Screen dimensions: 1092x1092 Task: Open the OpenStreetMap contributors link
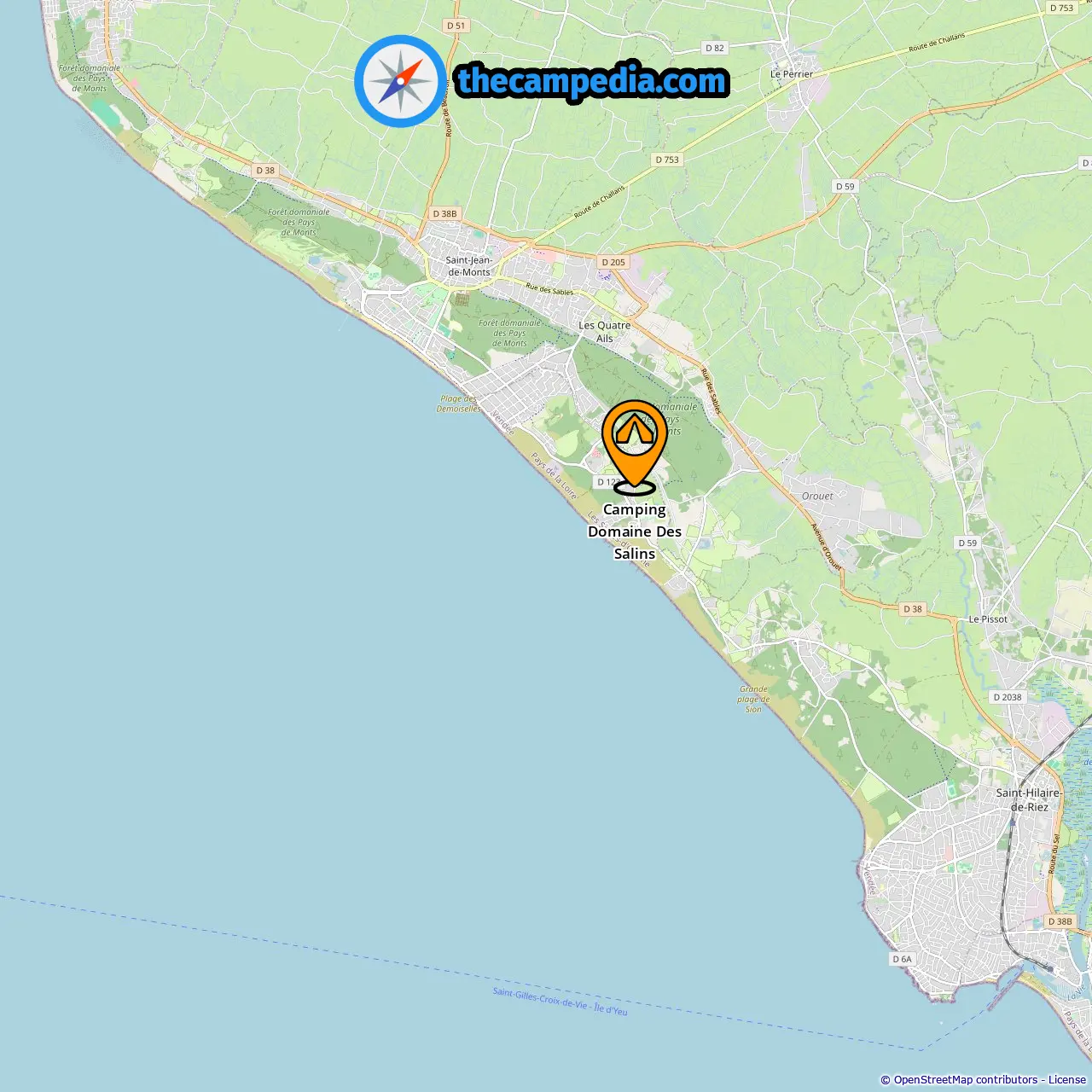point(965,1080)
